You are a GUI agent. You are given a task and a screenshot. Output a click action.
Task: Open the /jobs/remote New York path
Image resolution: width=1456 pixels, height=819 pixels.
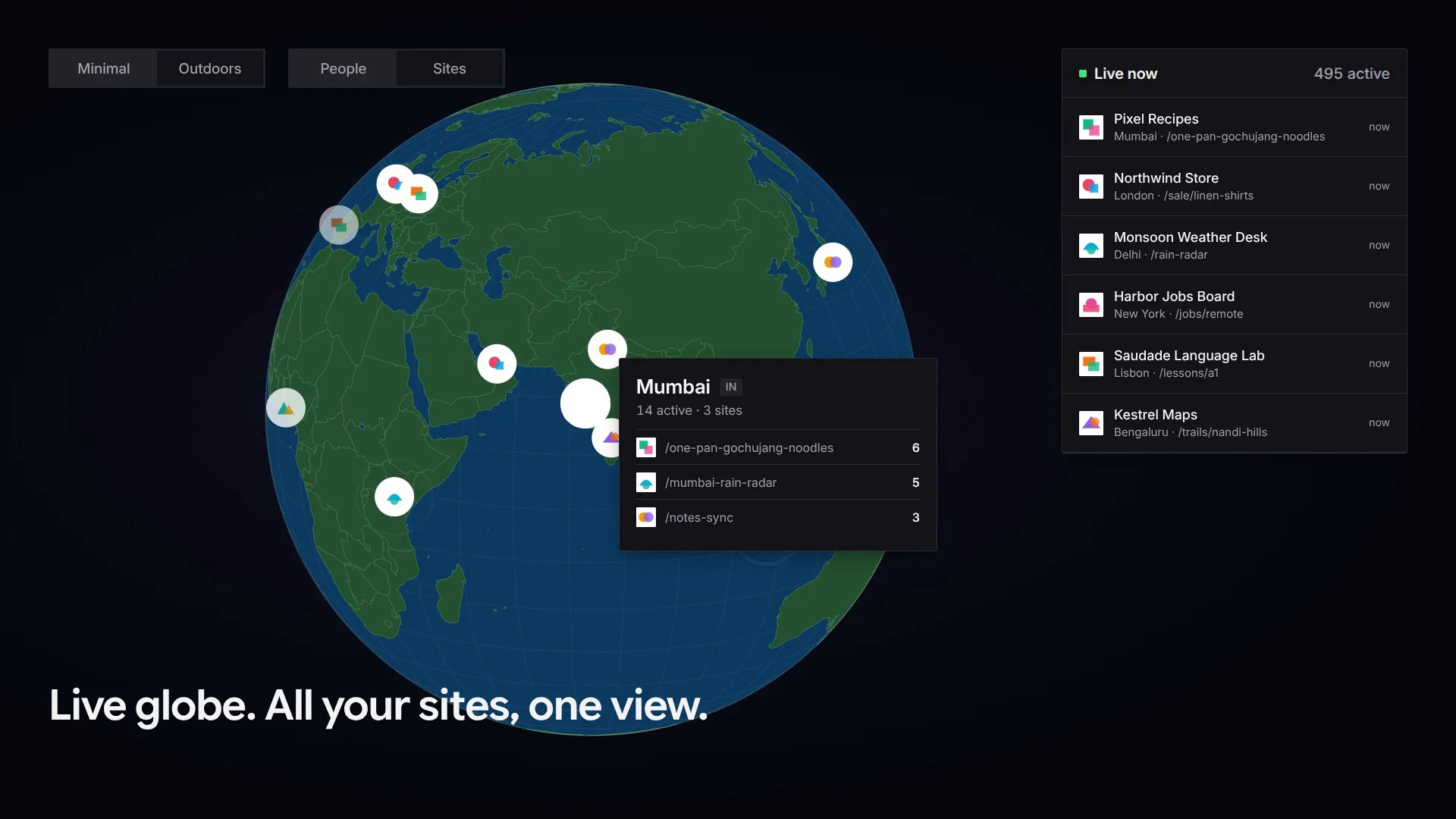[x=1178, y=314]
